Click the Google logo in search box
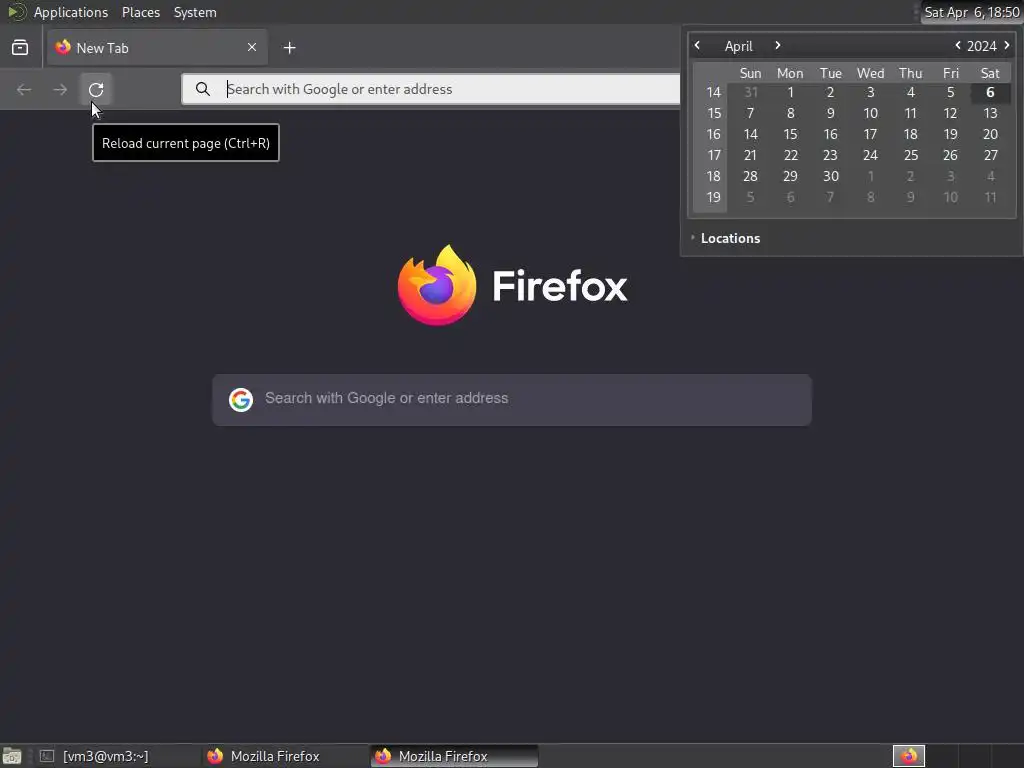 pos(241,399)
